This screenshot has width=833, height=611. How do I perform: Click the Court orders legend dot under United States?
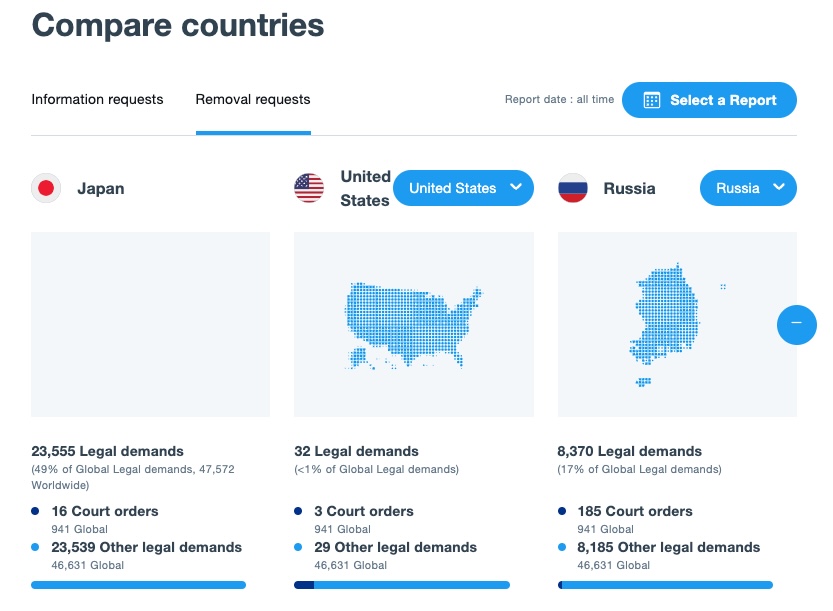click(x=300, y=511)
